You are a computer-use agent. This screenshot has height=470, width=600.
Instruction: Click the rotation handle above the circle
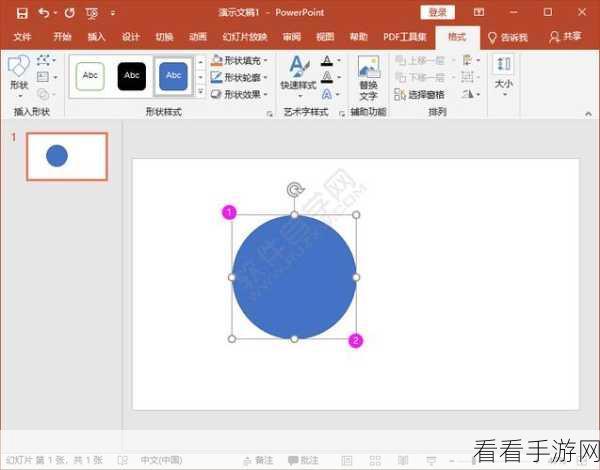tap(294, 190)
